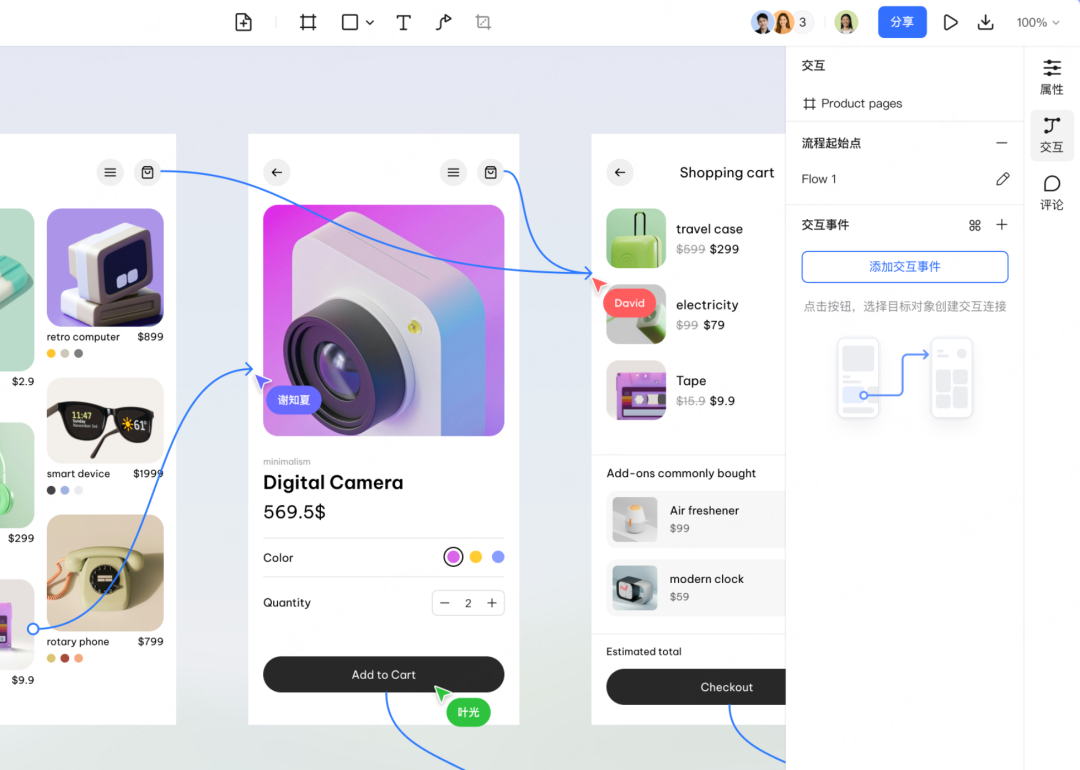Click the interaction events grid icon

[x=975, y=225]
